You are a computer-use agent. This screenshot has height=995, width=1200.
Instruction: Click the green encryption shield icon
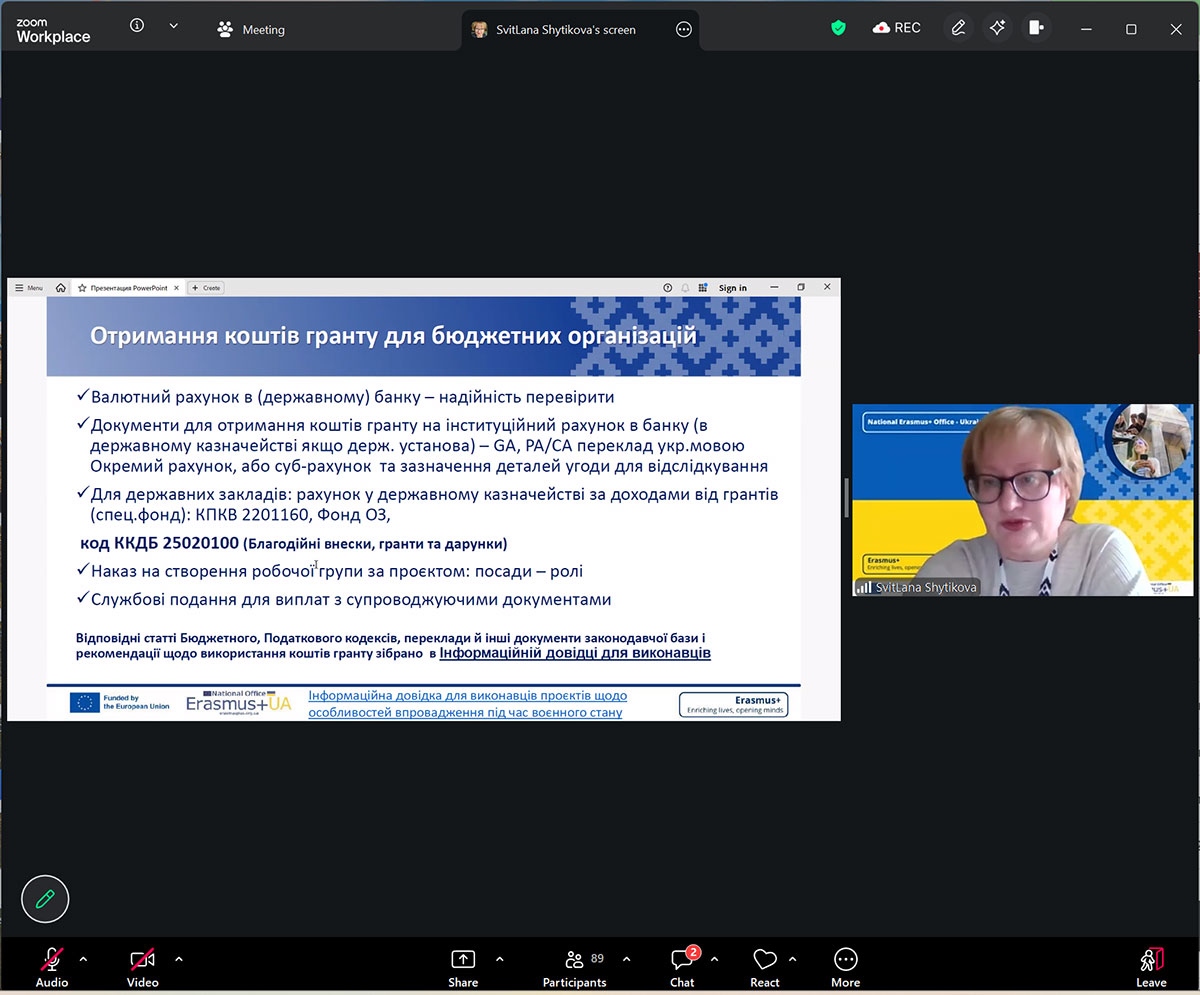tap(838, 28)
